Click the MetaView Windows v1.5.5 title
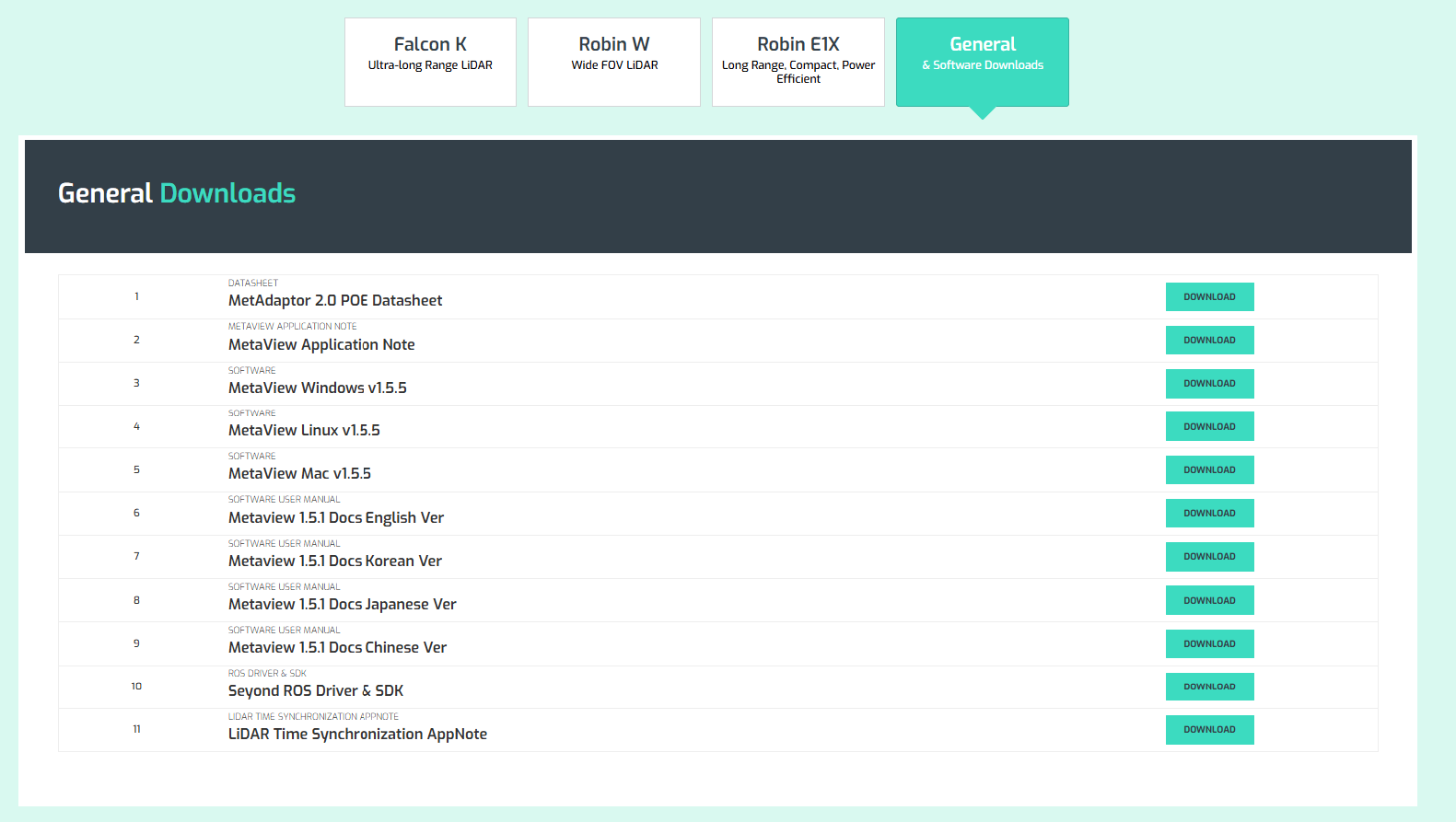This screenshot has height=822, width=1456. click(318, 388)
